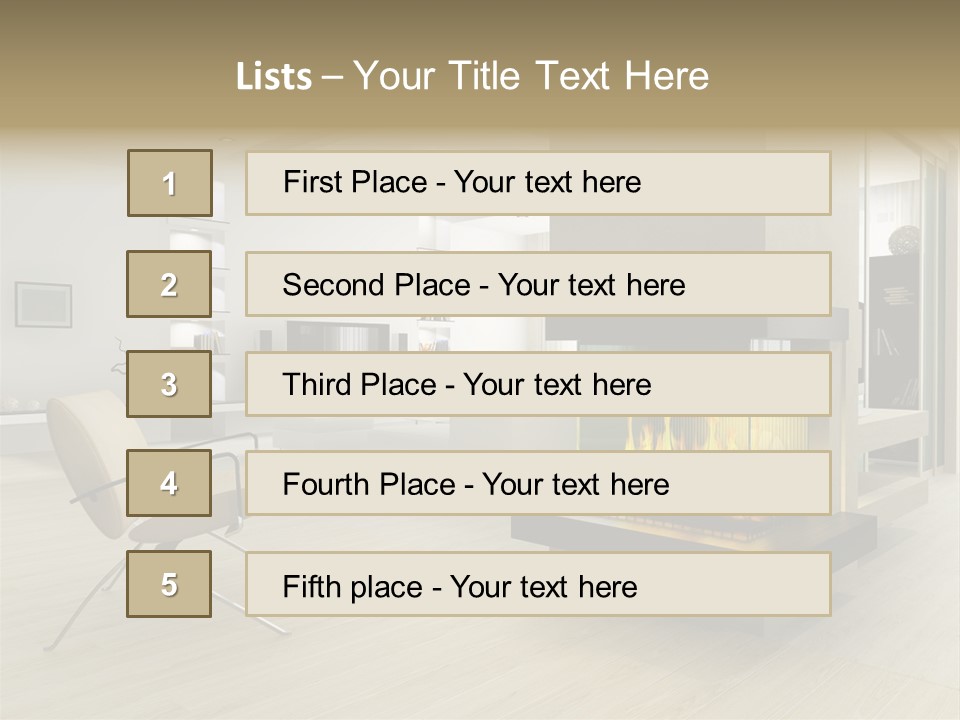Select the Your Title Text Here heading
The height and width of the screenshot is (720, 960).
pyautogui.click(x=531, y=76)
